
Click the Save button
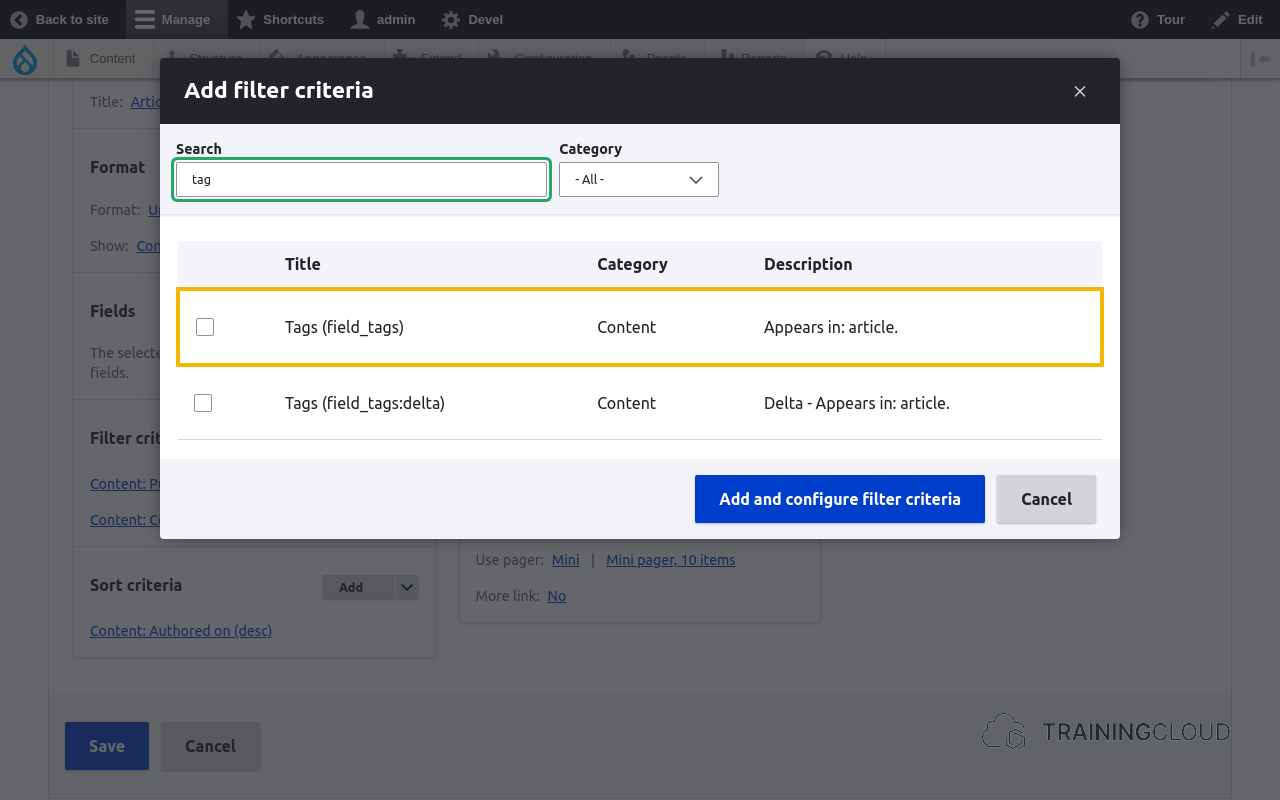(x=107, y=746)
